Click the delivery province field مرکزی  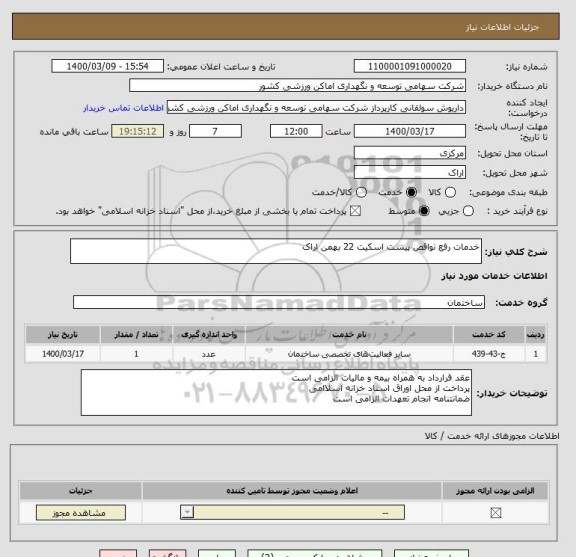coord(410,153)
